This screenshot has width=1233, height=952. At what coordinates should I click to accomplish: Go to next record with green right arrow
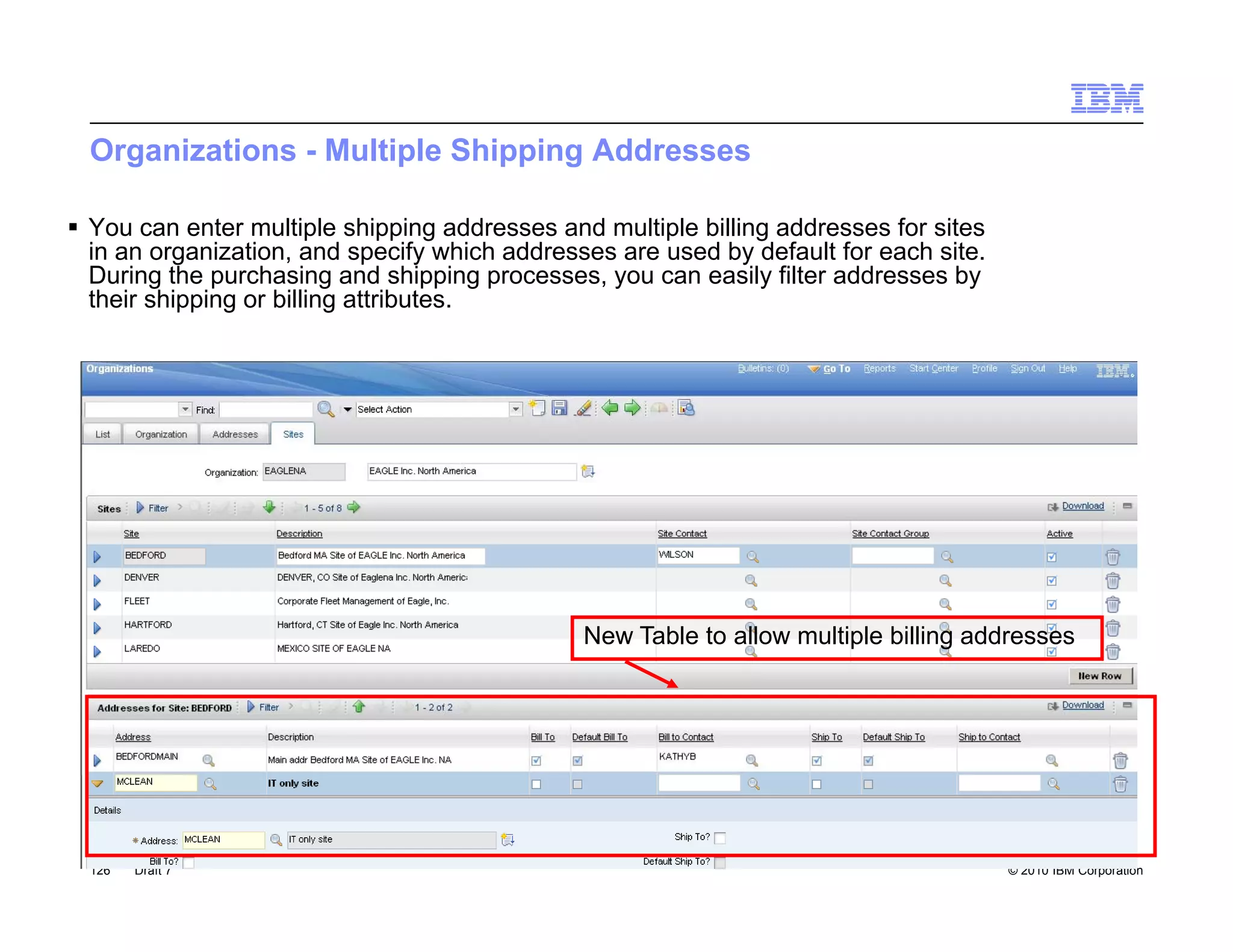(632, 408)
